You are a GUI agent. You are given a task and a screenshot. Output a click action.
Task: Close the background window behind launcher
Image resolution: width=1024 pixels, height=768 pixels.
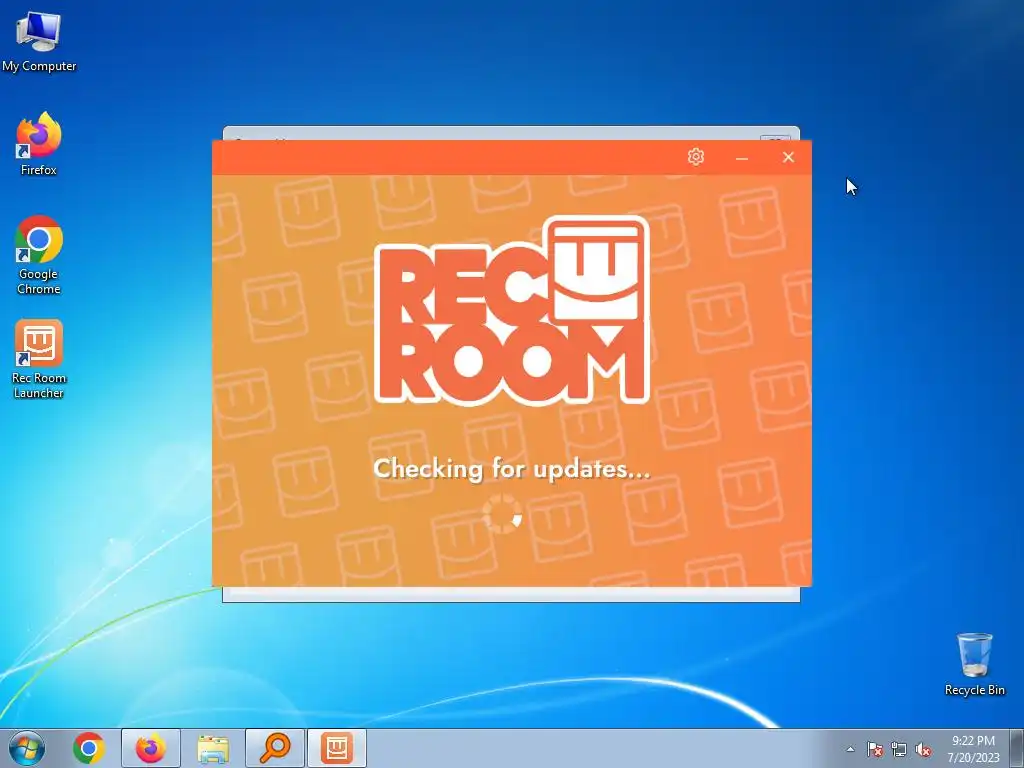(x=775, y=138)
